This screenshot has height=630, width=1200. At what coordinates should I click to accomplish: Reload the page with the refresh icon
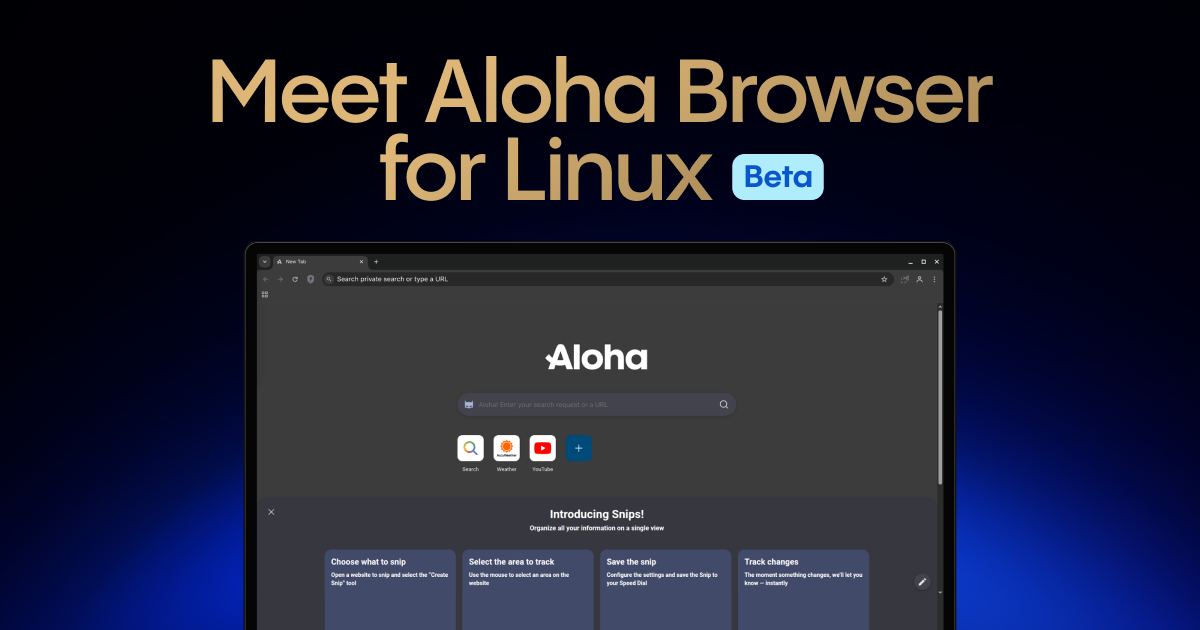pyautogui.click(x=295, y=279)
